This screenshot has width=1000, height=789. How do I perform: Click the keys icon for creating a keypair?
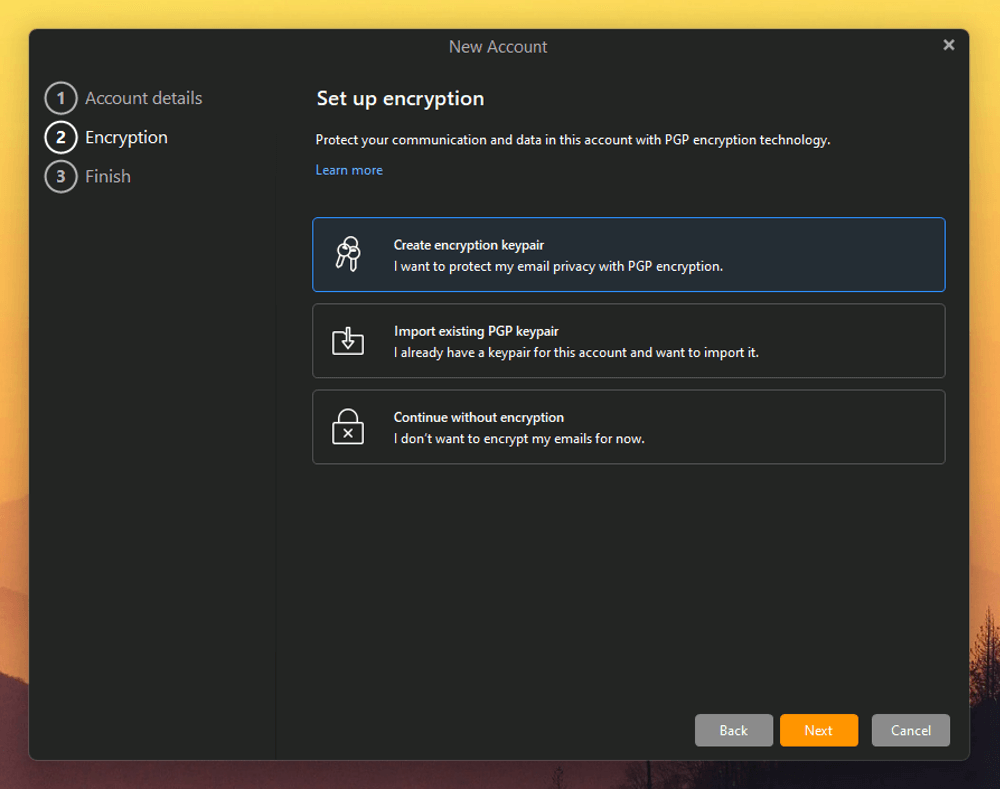point(348,255)
